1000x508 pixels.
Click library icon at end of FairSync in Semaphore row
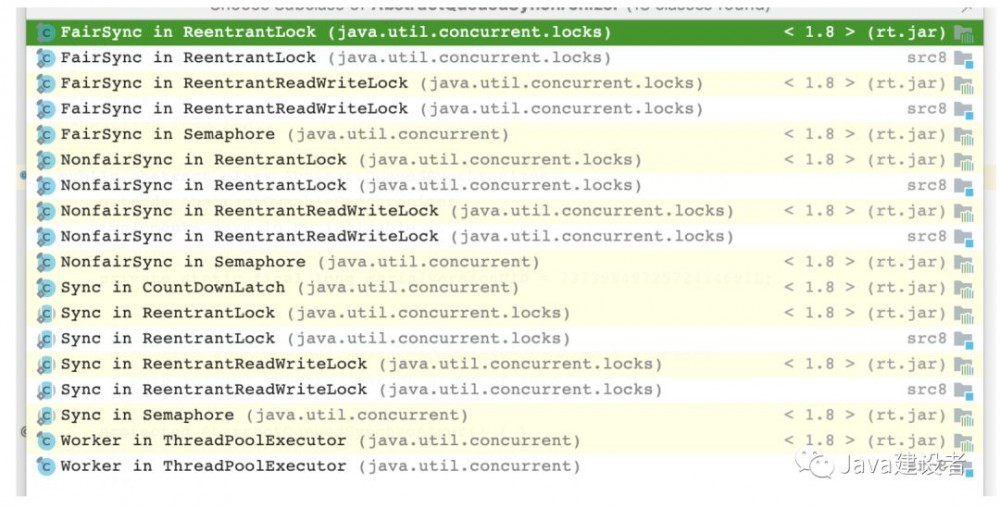click(963, 134)
